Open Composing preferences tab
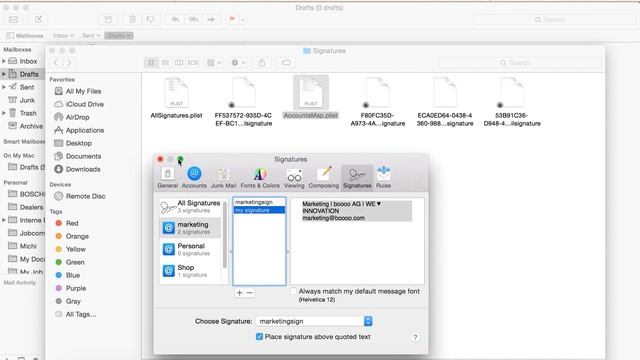640x360 pixels. point(324,177)
